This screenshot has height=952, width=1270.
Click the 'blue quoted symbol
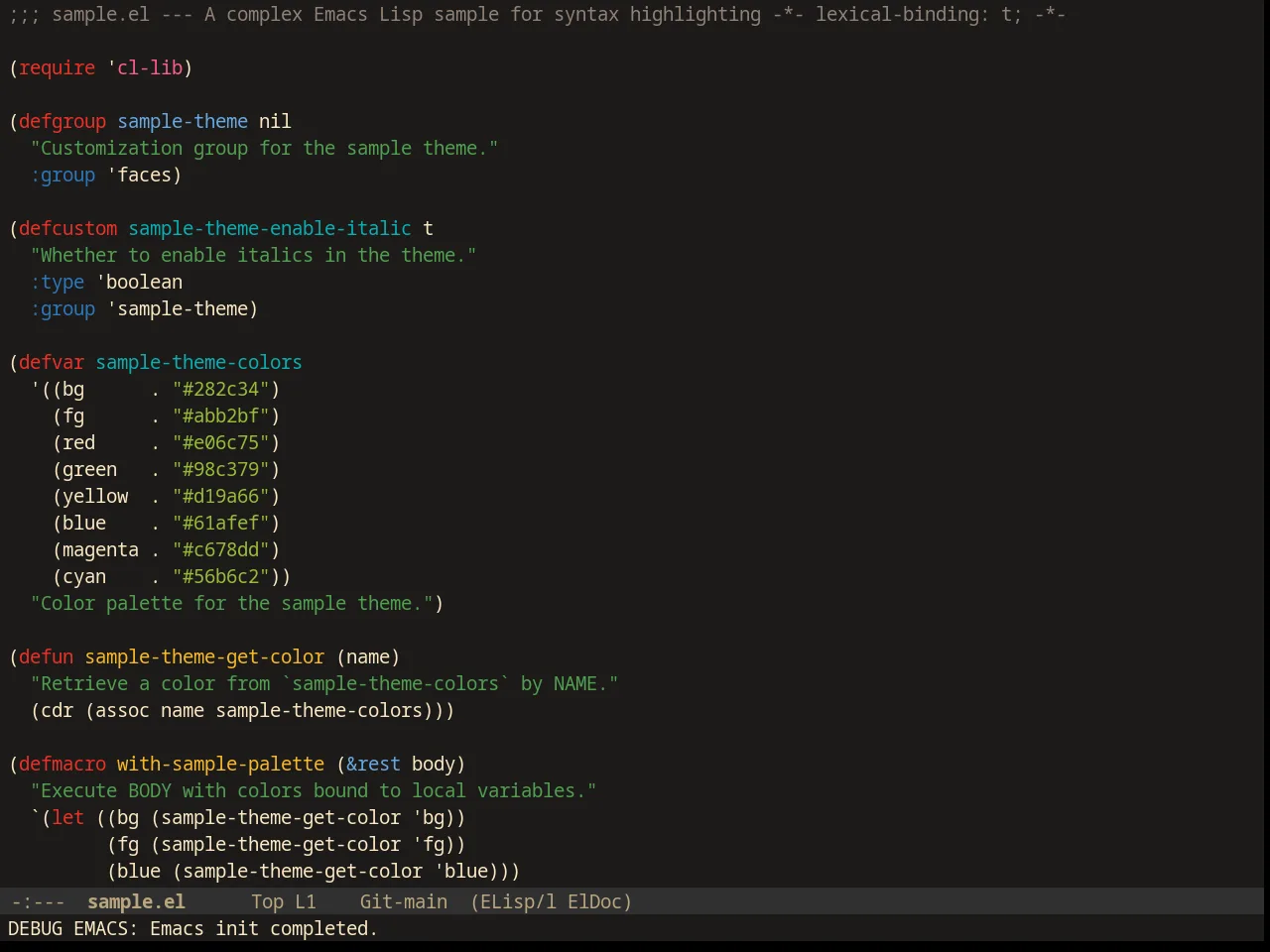coord(461,871)
